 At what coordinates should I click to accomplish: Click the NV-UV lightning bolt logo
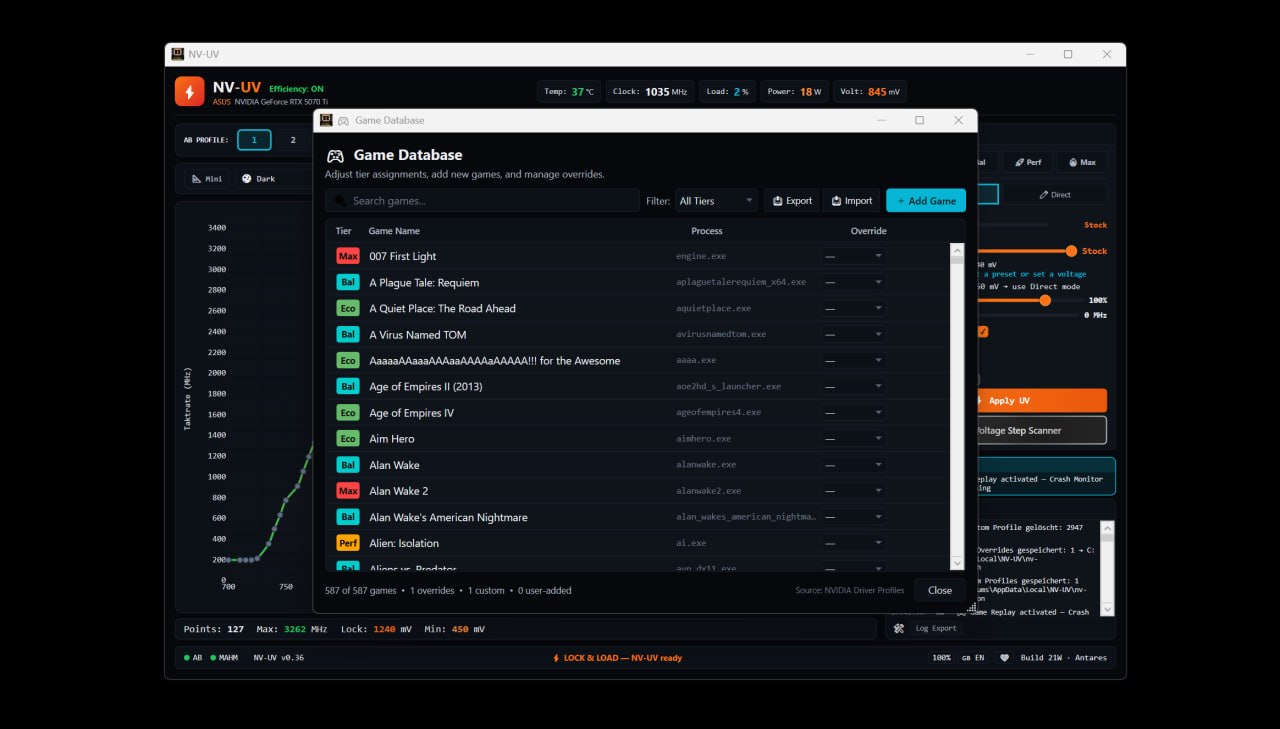click(x=190, y=92)
